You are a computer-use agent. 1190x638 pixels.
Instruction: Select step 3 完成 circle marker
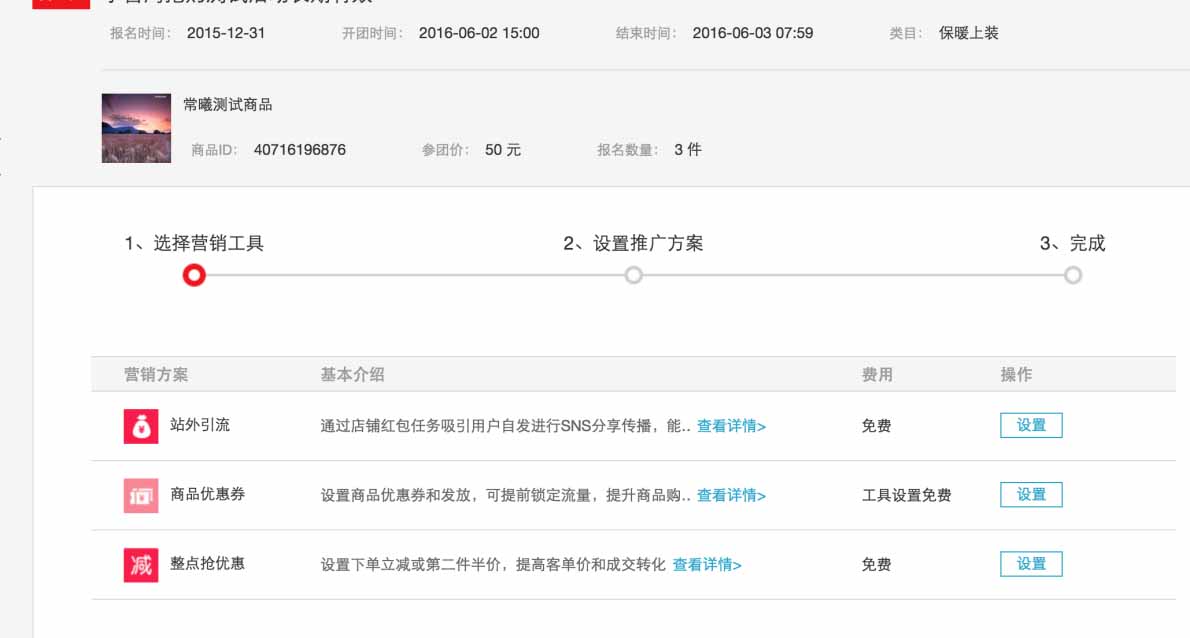pos(1072,275)
